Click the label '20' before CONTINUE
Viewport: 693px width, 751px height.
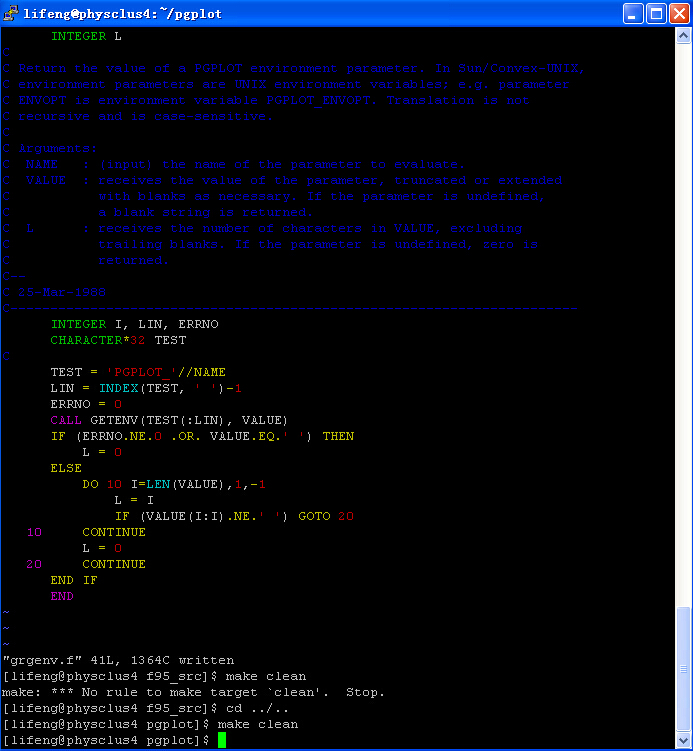pos(34,564)
